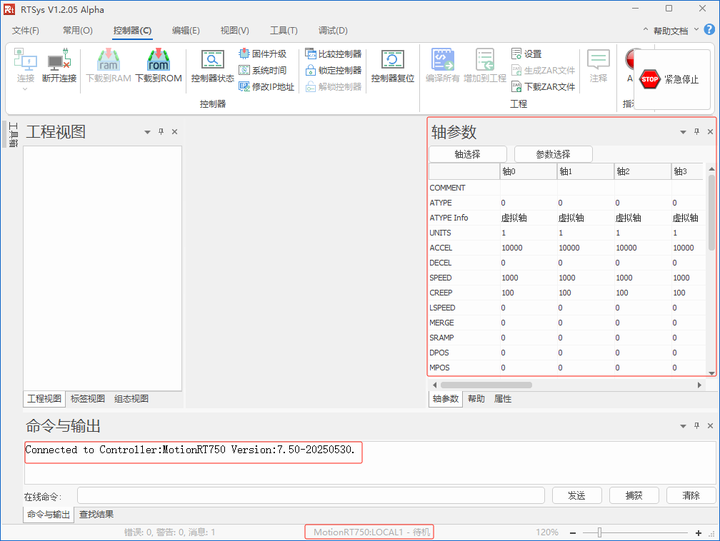Click 增加到工程 add to project icon
The width and height of the screenshot is (720, 541).
tap(484, 66)
